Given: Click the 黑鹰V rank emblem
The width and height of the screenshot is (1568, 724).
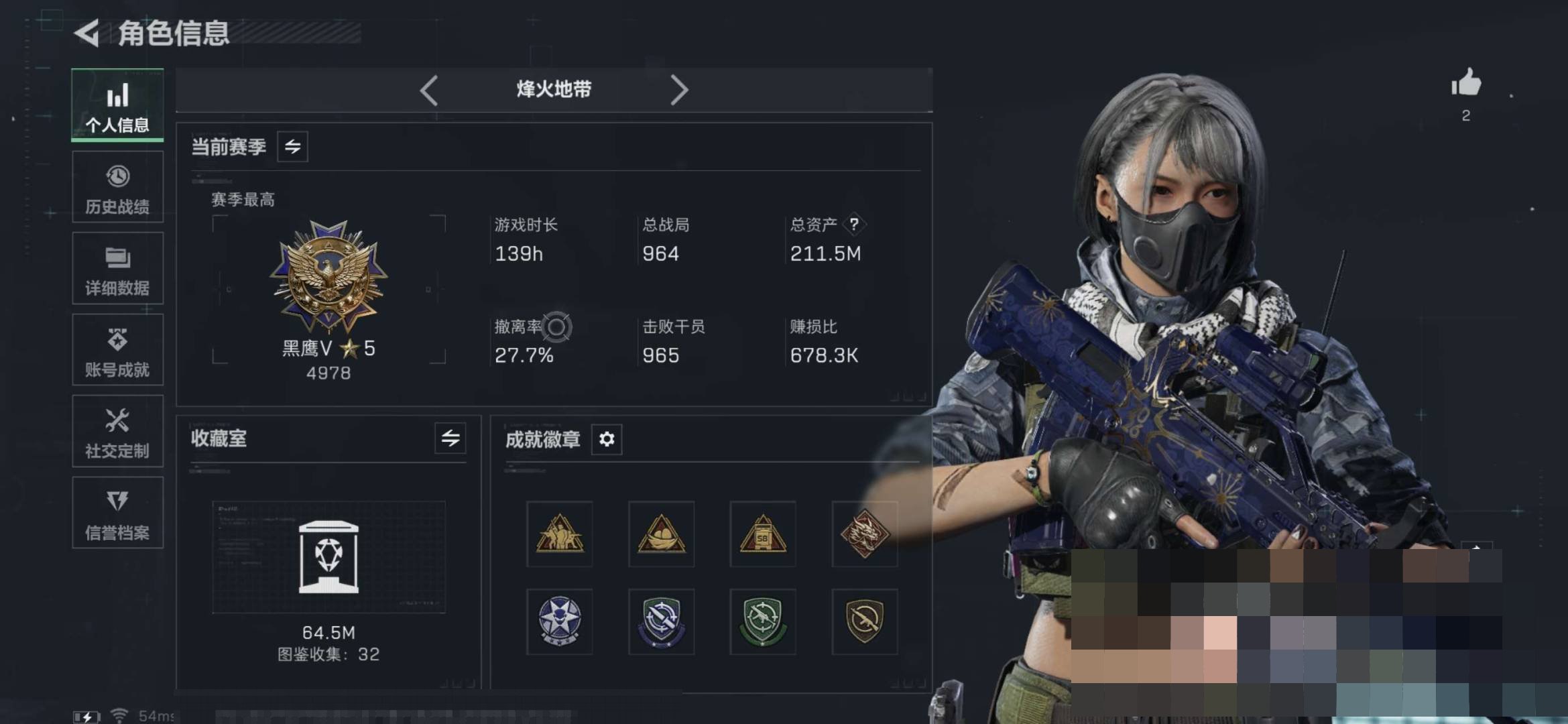Looking at the screenshot, I should click(328, 276).
